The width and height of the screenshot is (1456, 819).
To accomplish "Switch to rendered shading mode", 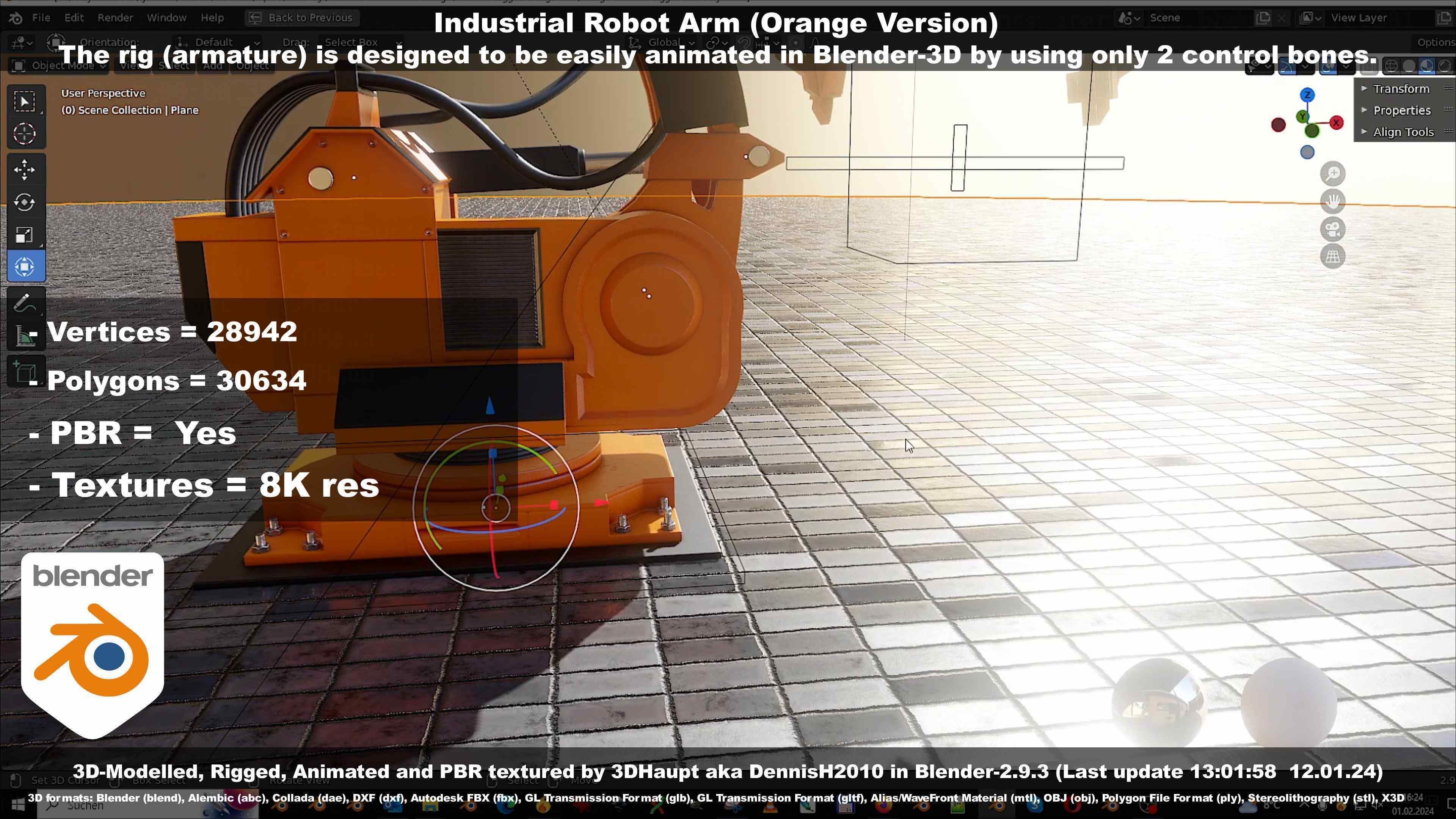I will click(1445, 66).
